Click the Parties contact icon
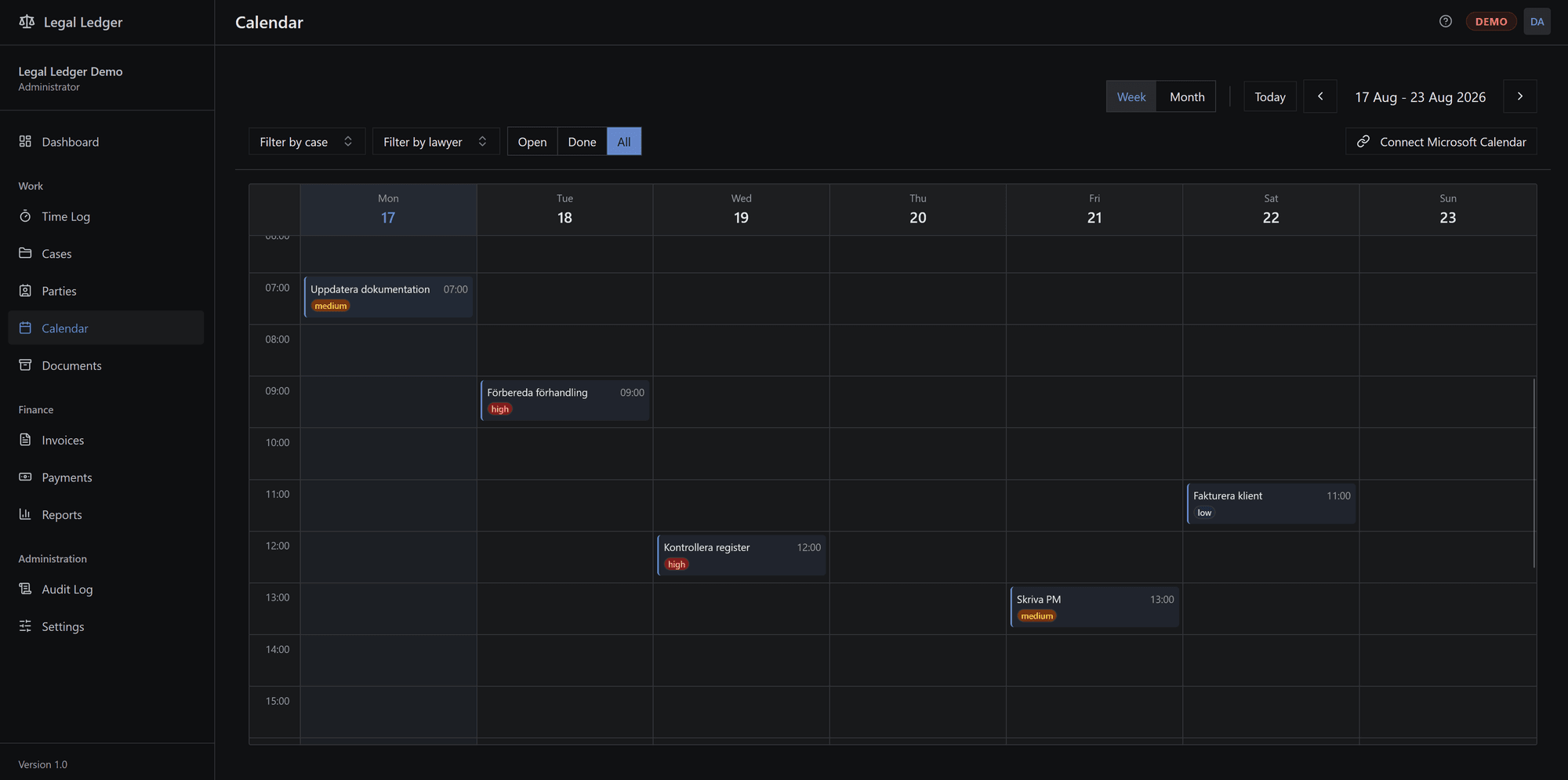 click(25, 291)
